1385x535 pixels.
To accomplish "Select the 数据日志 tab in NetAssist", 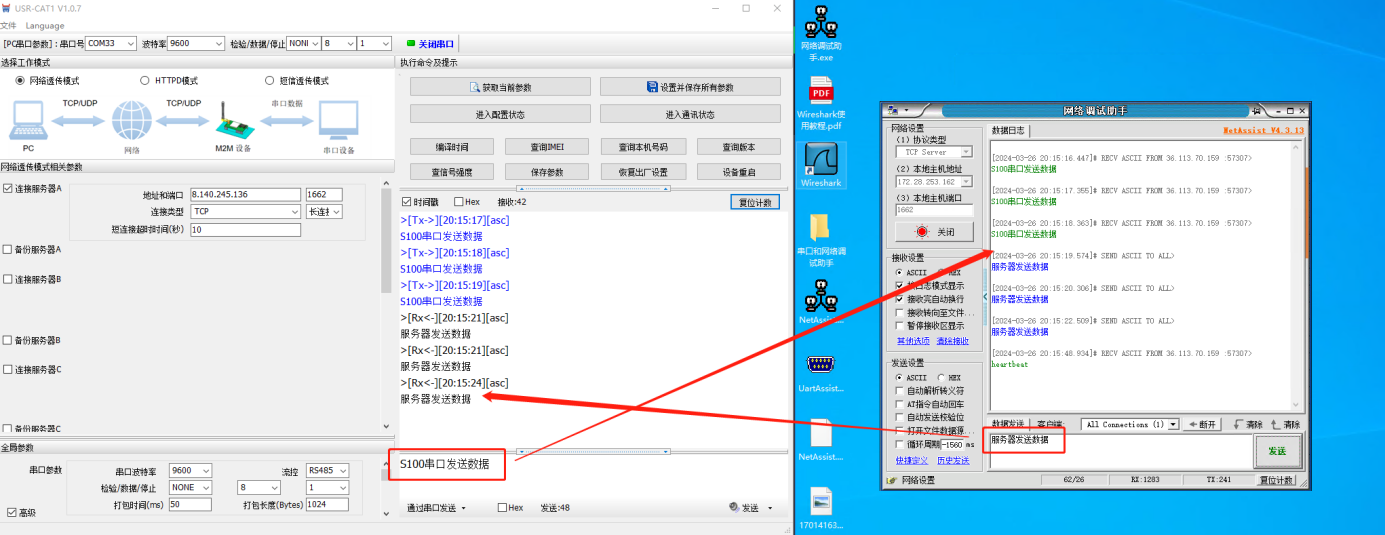I will pos(1008,131).
